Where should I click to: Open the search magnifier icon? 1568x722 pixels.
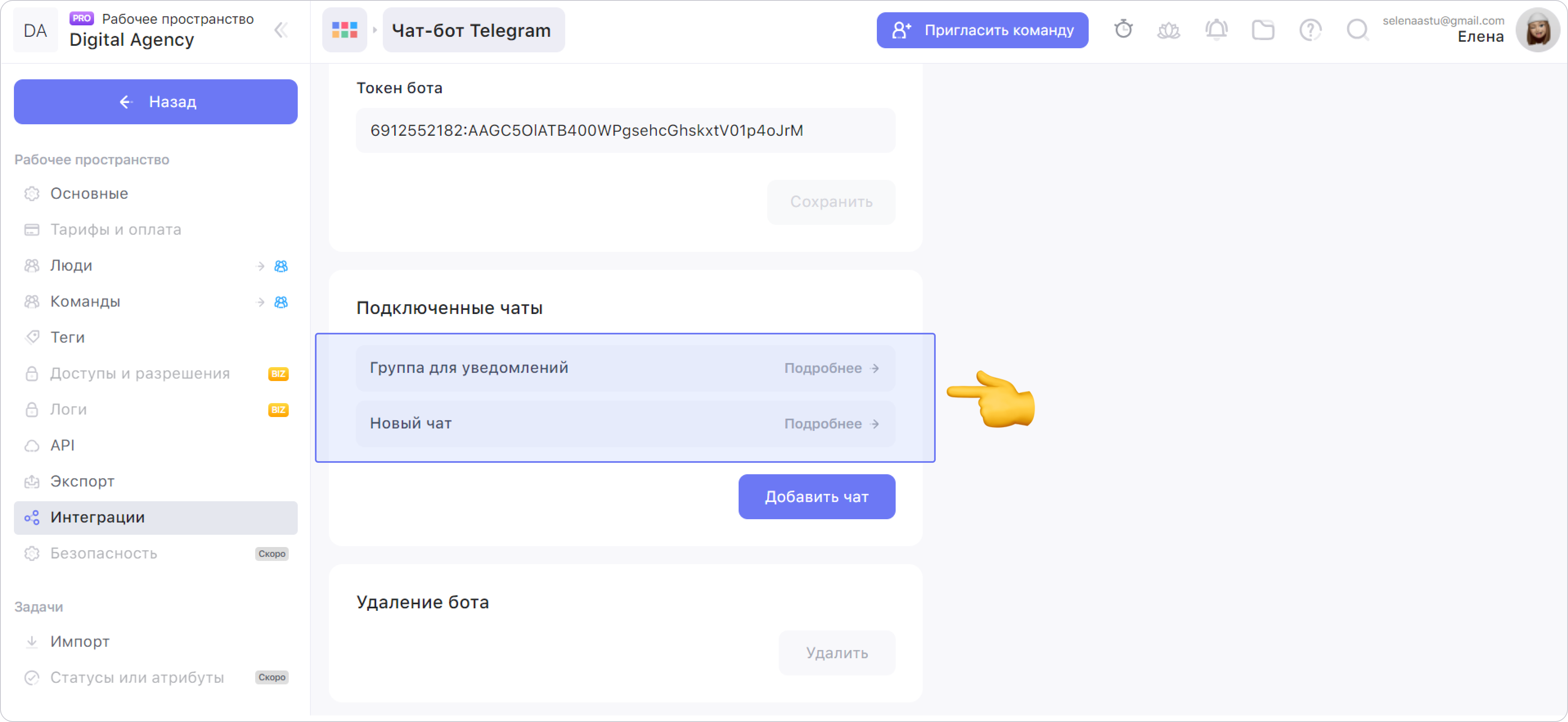click(x=1357, y=30)
